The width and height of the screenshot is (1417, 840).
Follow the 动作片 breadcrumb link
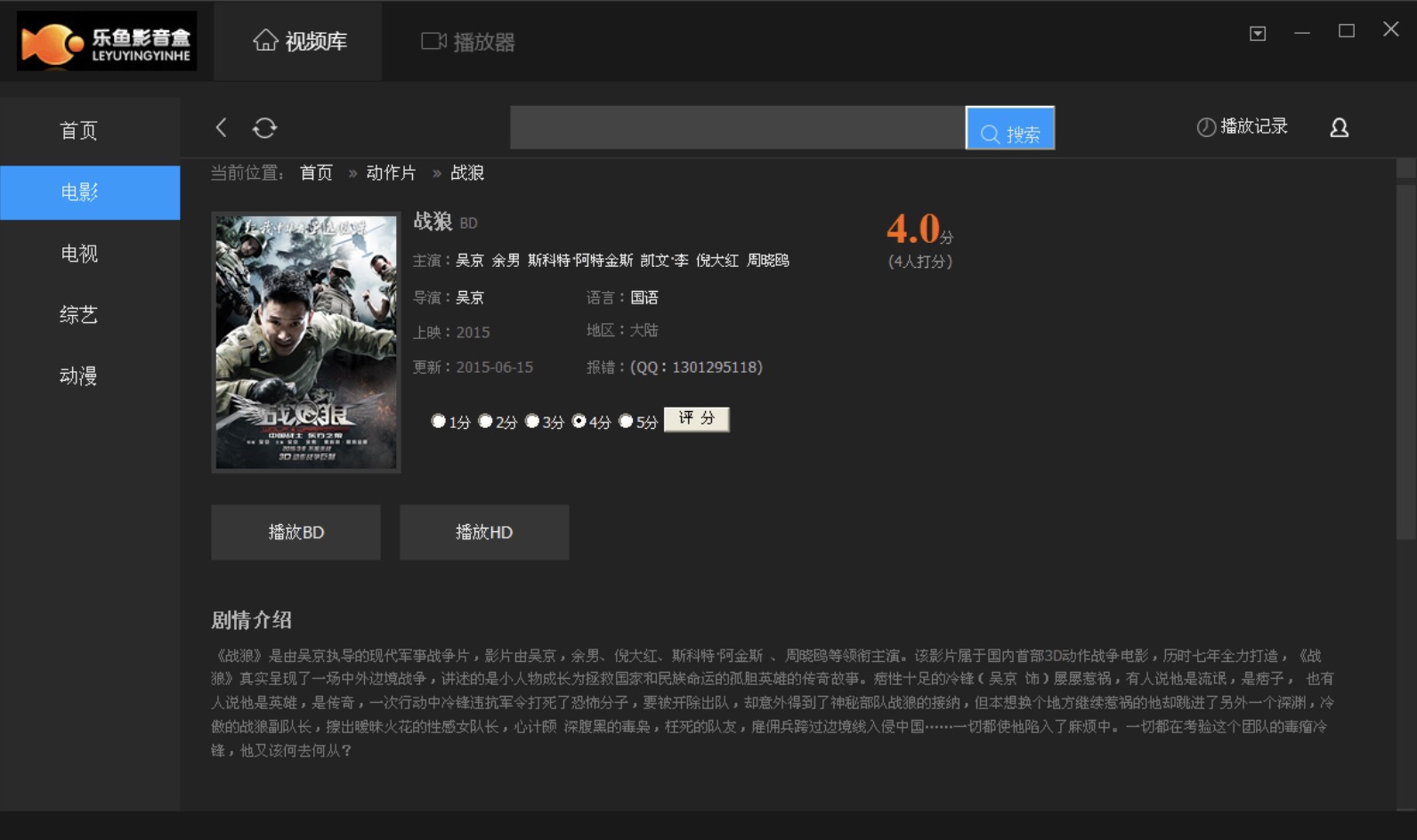[x=391, y=173]
